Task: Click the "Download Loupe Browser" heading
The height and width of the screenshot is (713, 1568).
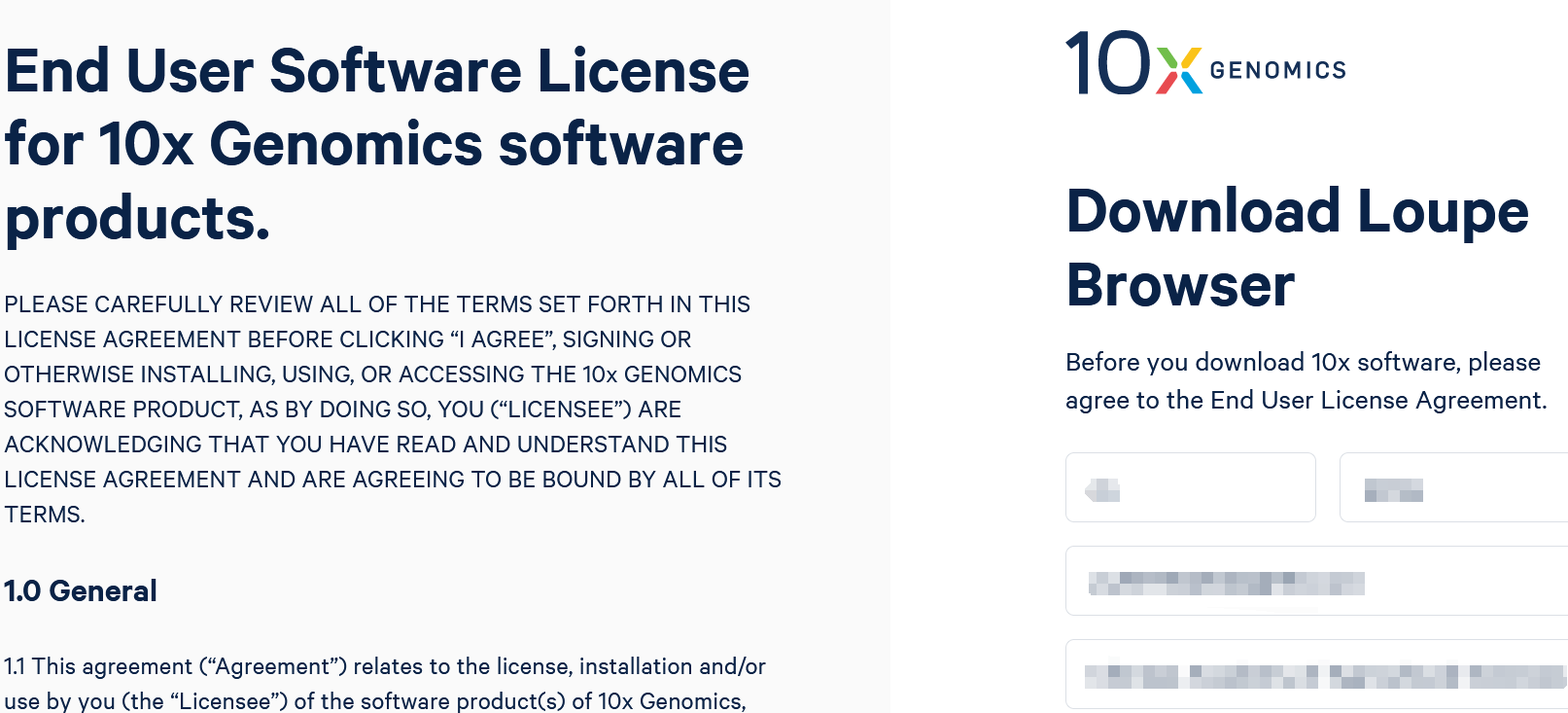Action: pos(1298,248)
